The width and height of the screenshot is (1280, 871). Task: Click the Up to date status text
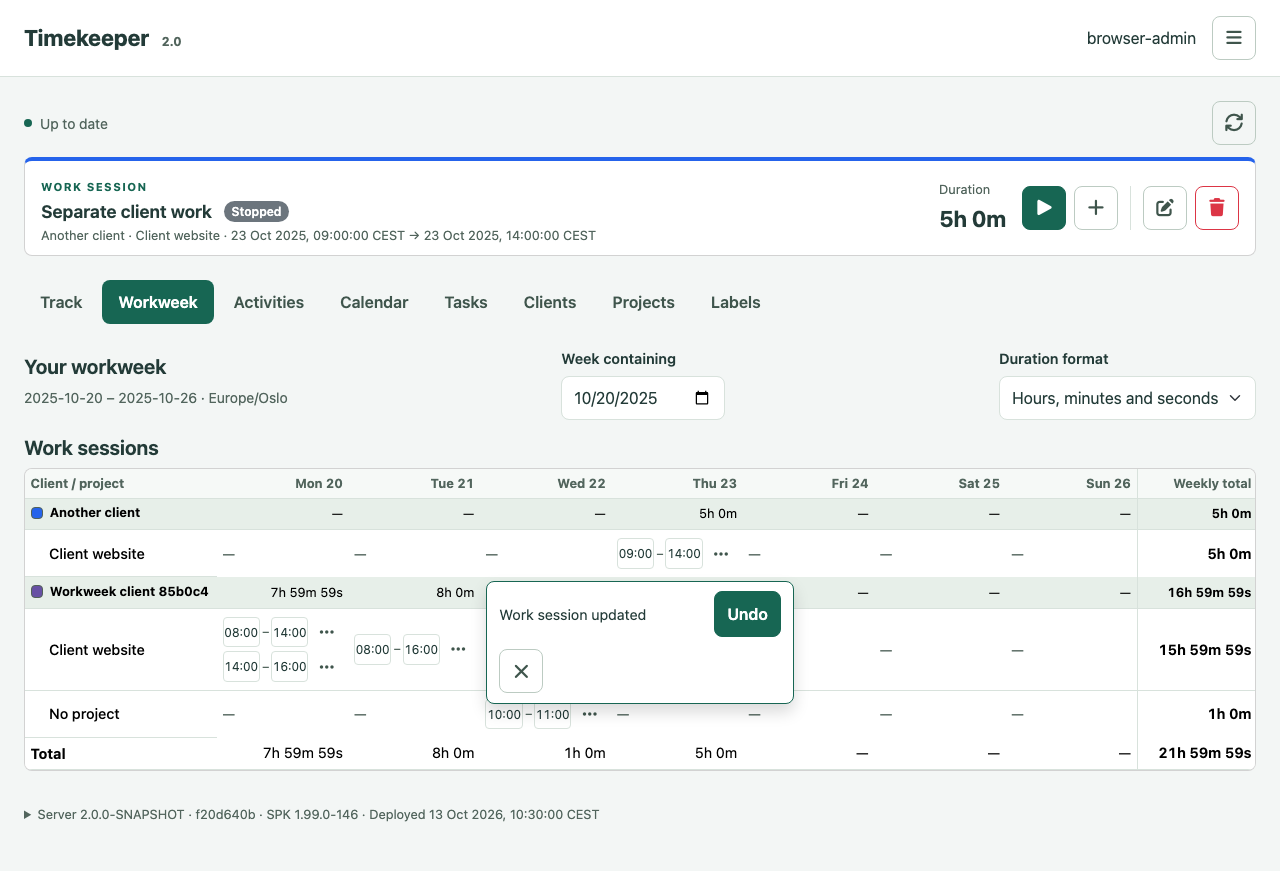point(74,124)
